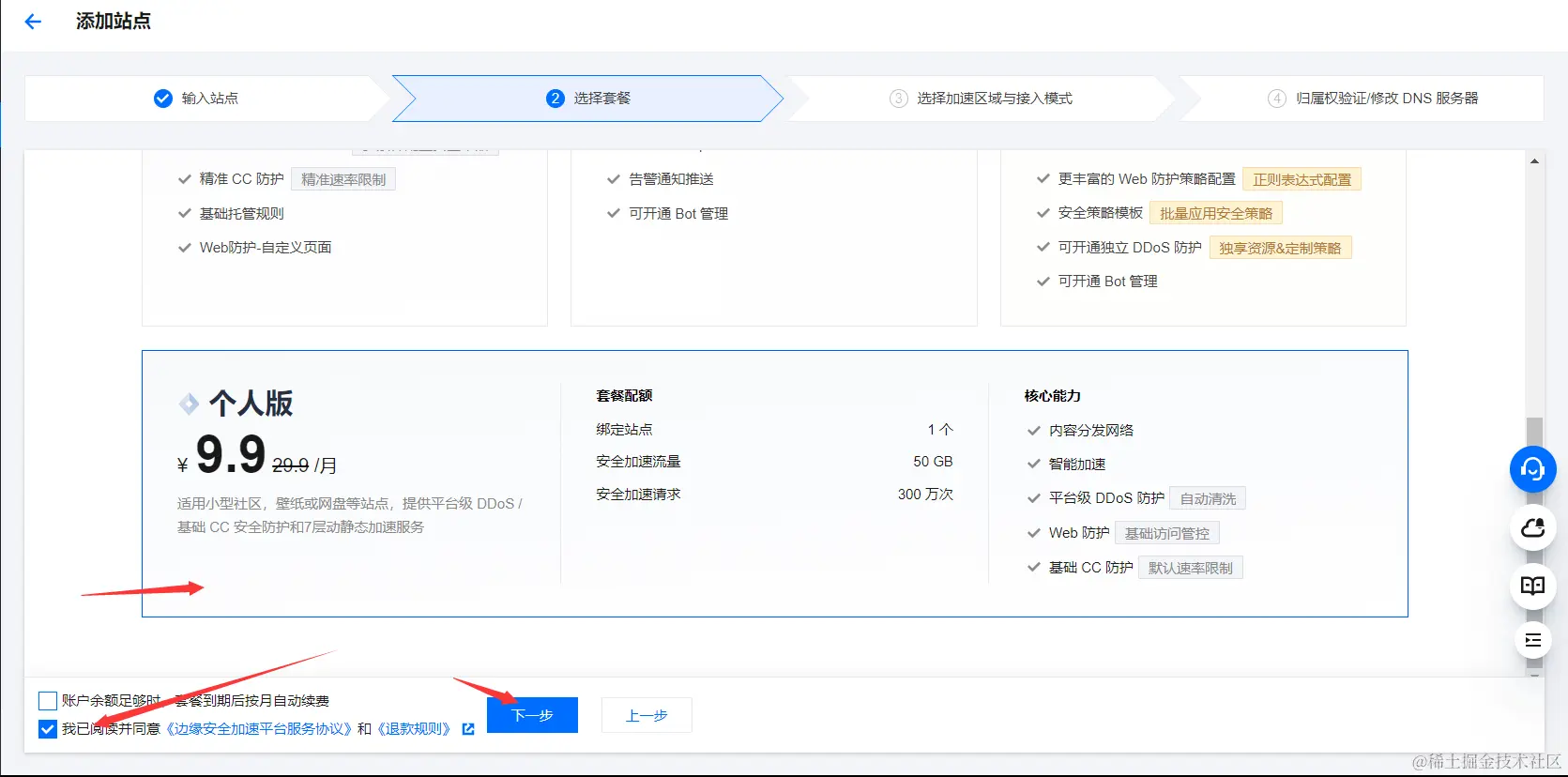1568x777 pixels.
Task: Open the 退款规则 link
Action: pos(414,729)
